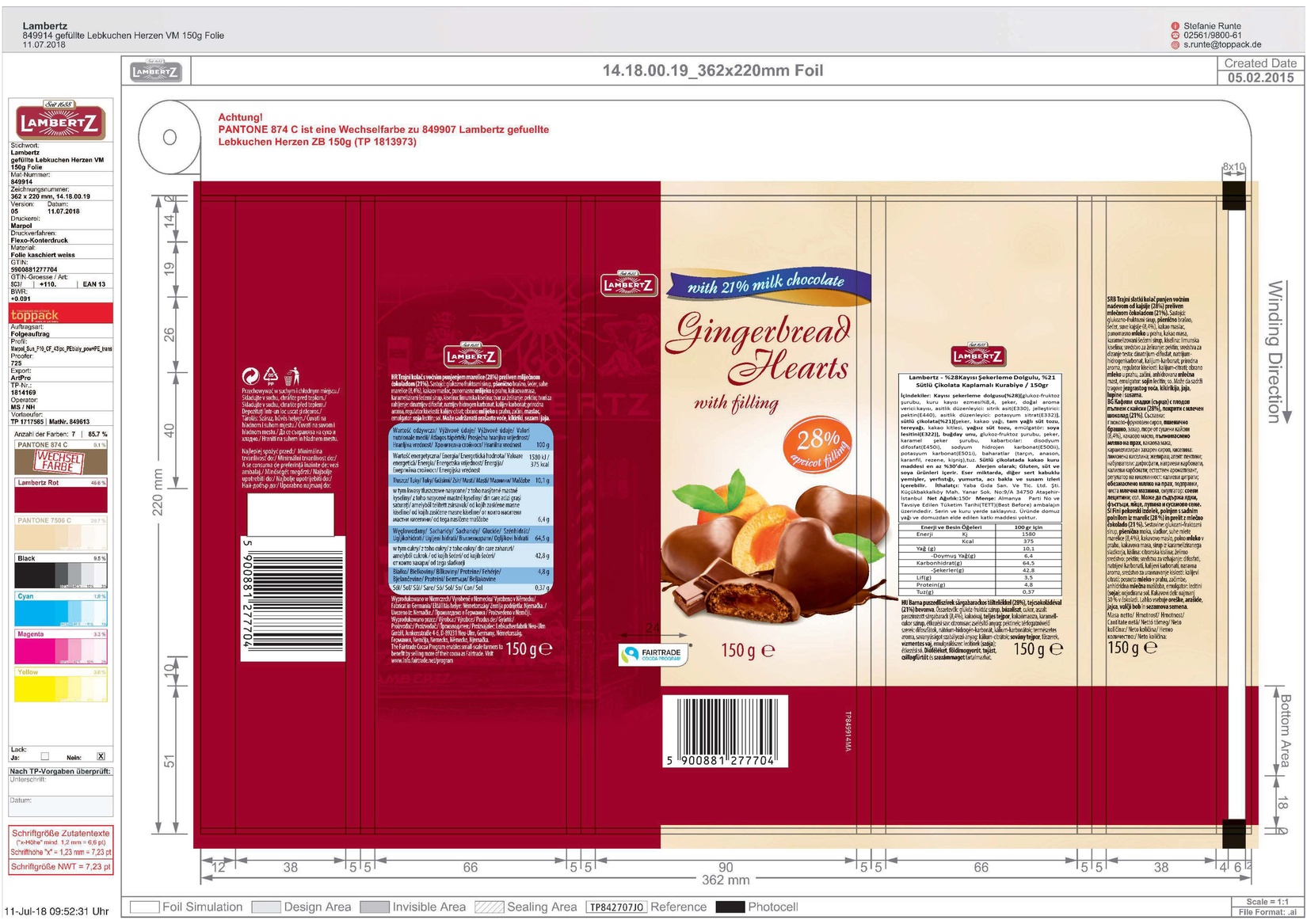Image resolution: width=1307 pixels, height=924 pixels.
Task: Click the 28% apricot filling badge
Action: point(818,447)
